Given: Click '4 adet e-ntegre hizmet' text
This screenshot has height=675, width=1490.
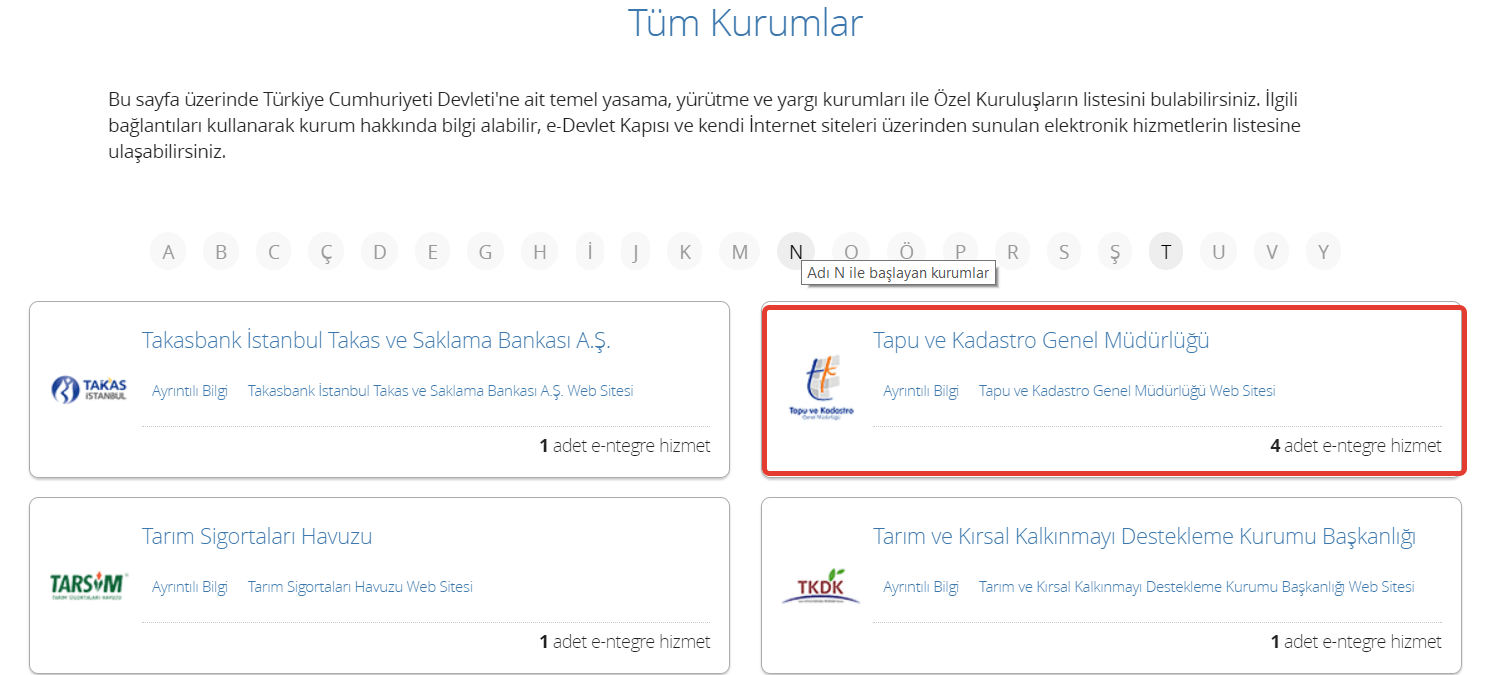Looking at the screenshot, I should coord(1358,445).
